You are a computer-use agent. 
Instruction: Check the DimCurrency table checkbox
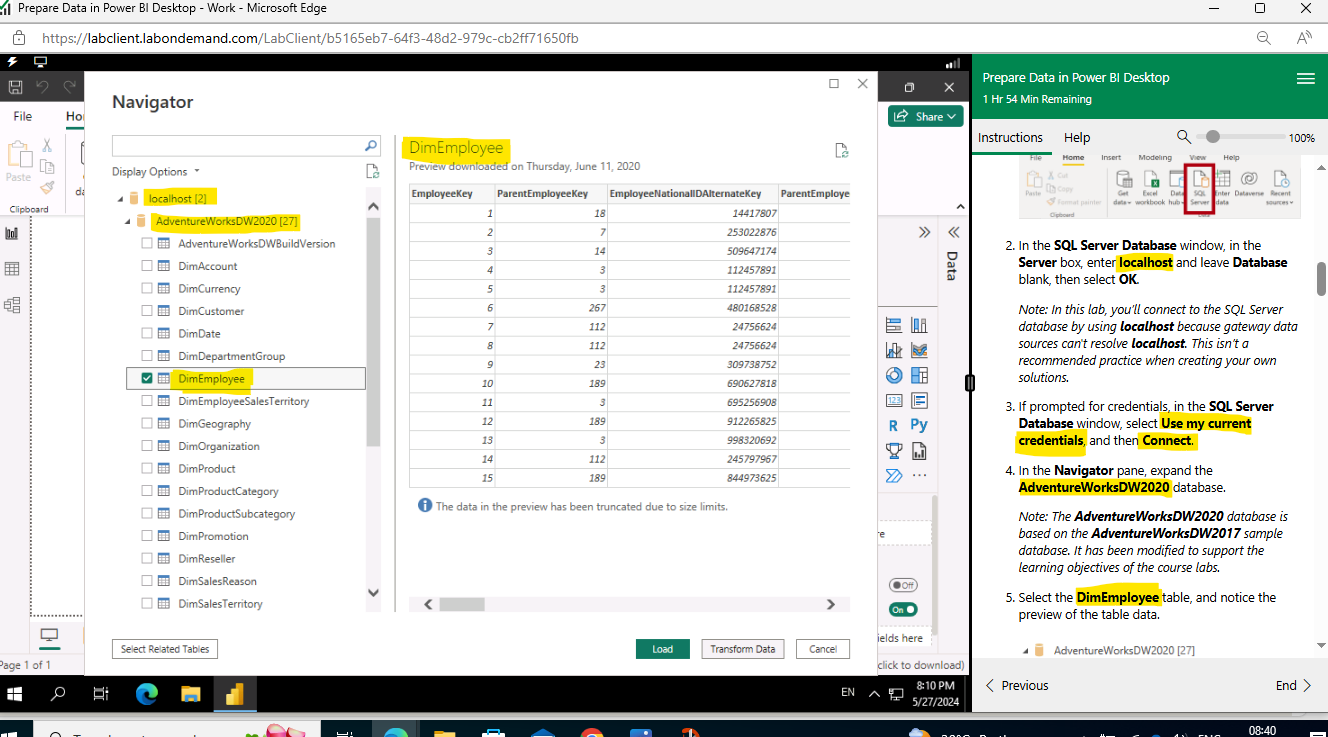[147, 288]
